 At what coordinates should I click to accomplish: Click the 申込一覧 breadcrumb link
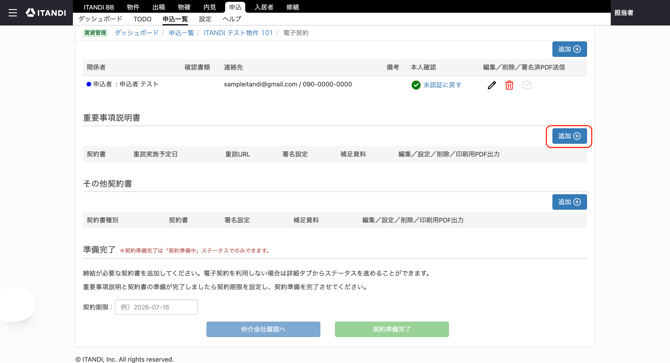[x=181, y=33]
